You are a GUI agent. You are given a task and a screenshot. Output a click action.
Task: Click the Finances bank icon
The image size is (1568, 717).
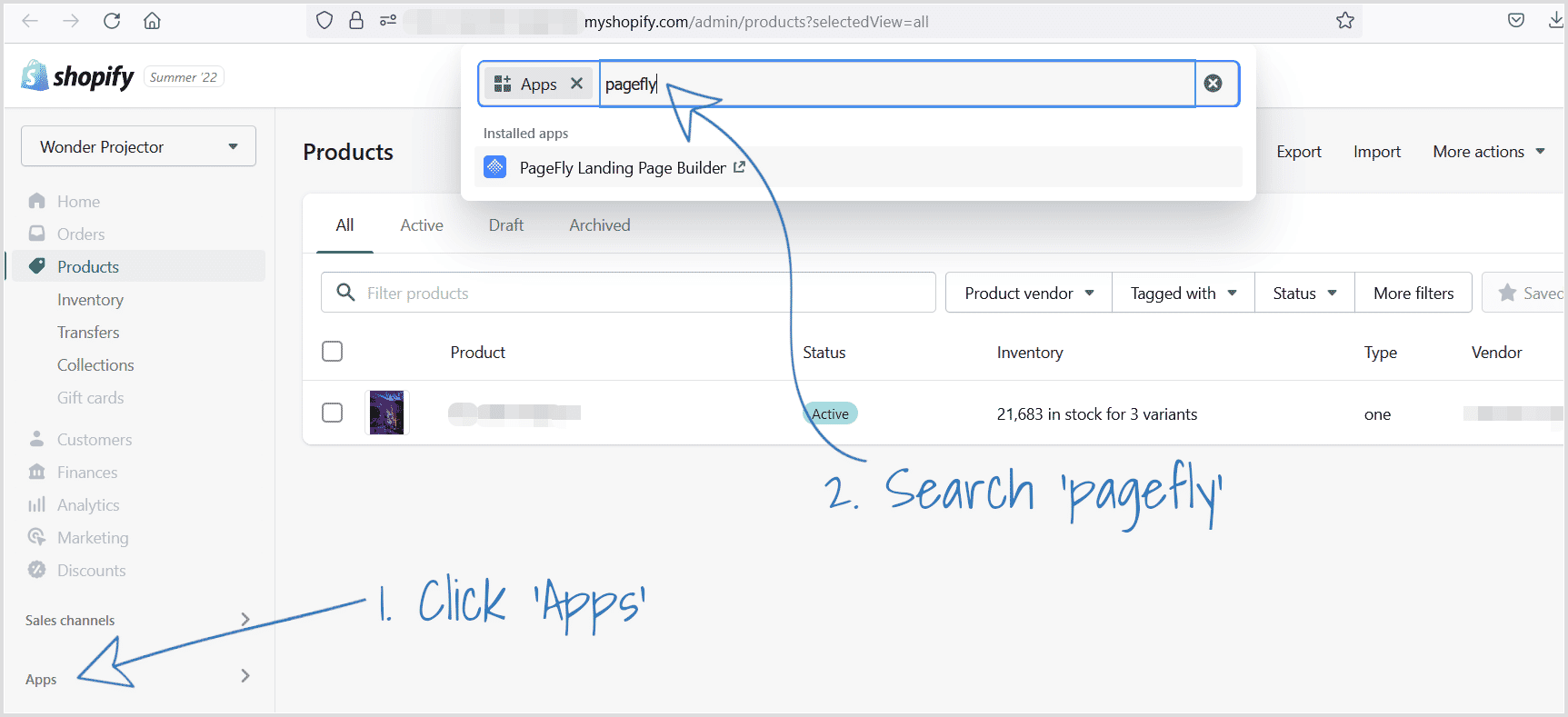(37, 472)
